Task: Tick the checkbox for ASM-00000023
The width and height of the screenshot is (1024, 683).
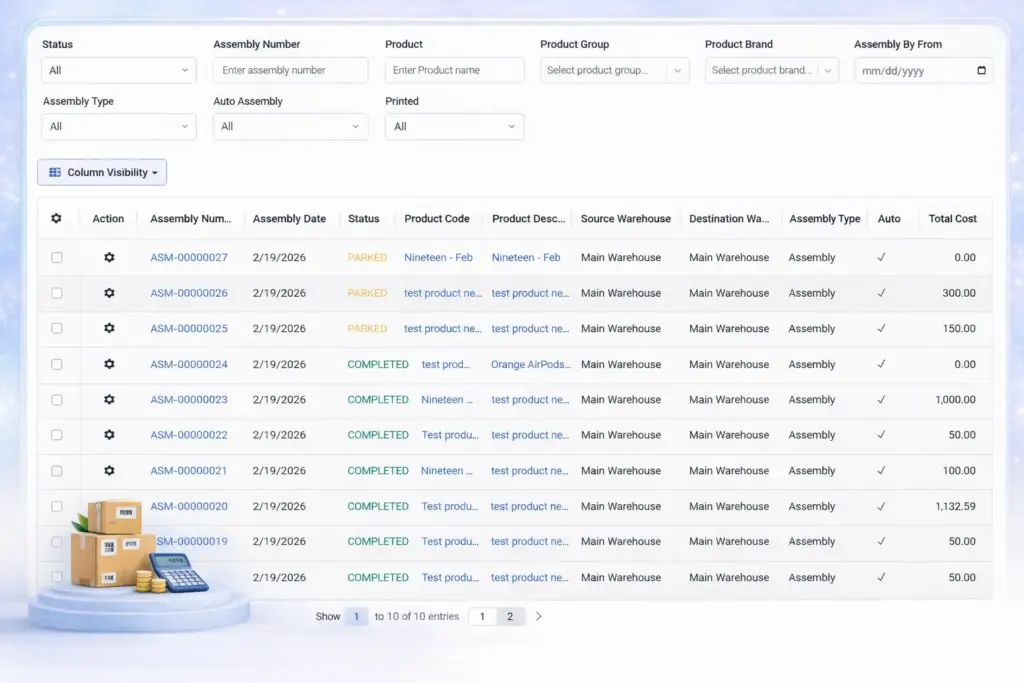Action: tap(57, 400)
